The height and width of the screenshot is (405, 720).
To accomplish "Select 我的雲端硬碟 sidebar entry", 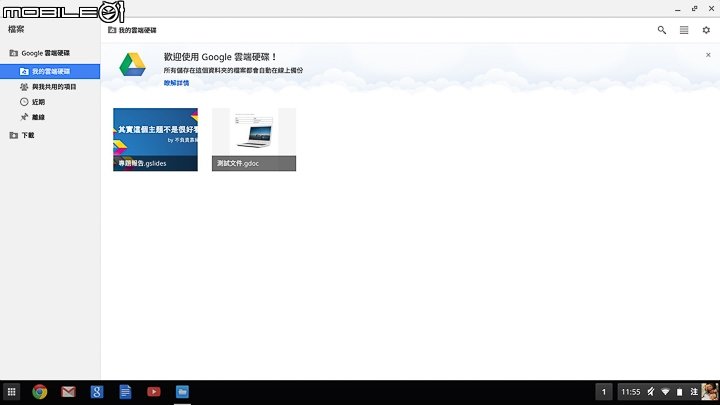I will tap(50, 71).
